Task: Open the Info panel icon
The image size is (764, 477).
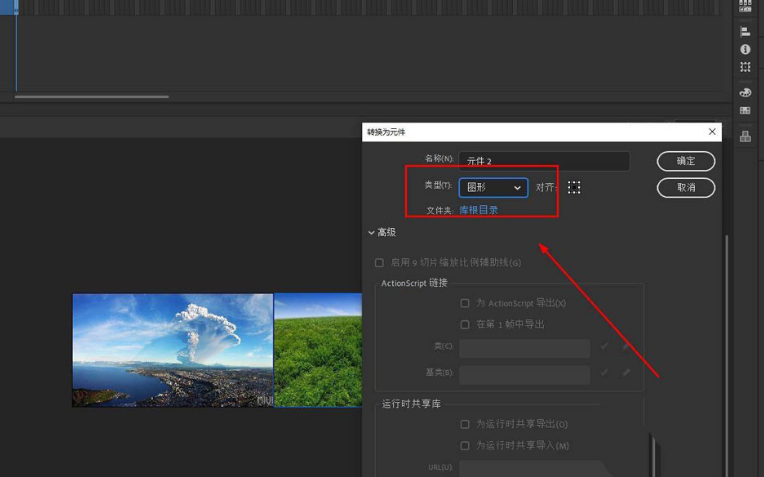Action: [745, 49]
